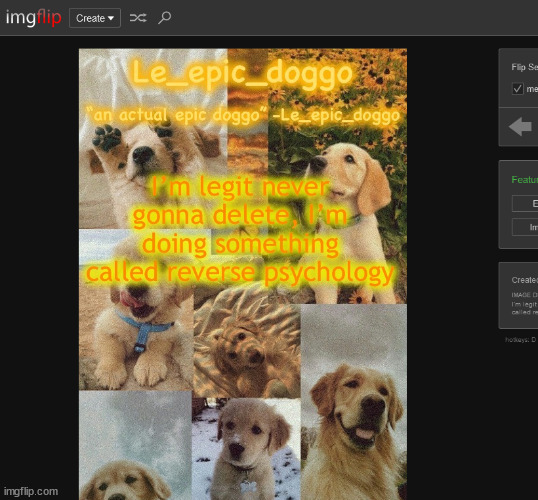Select the image description text
This screenshot has width=538, height=500.
point(525,308)
